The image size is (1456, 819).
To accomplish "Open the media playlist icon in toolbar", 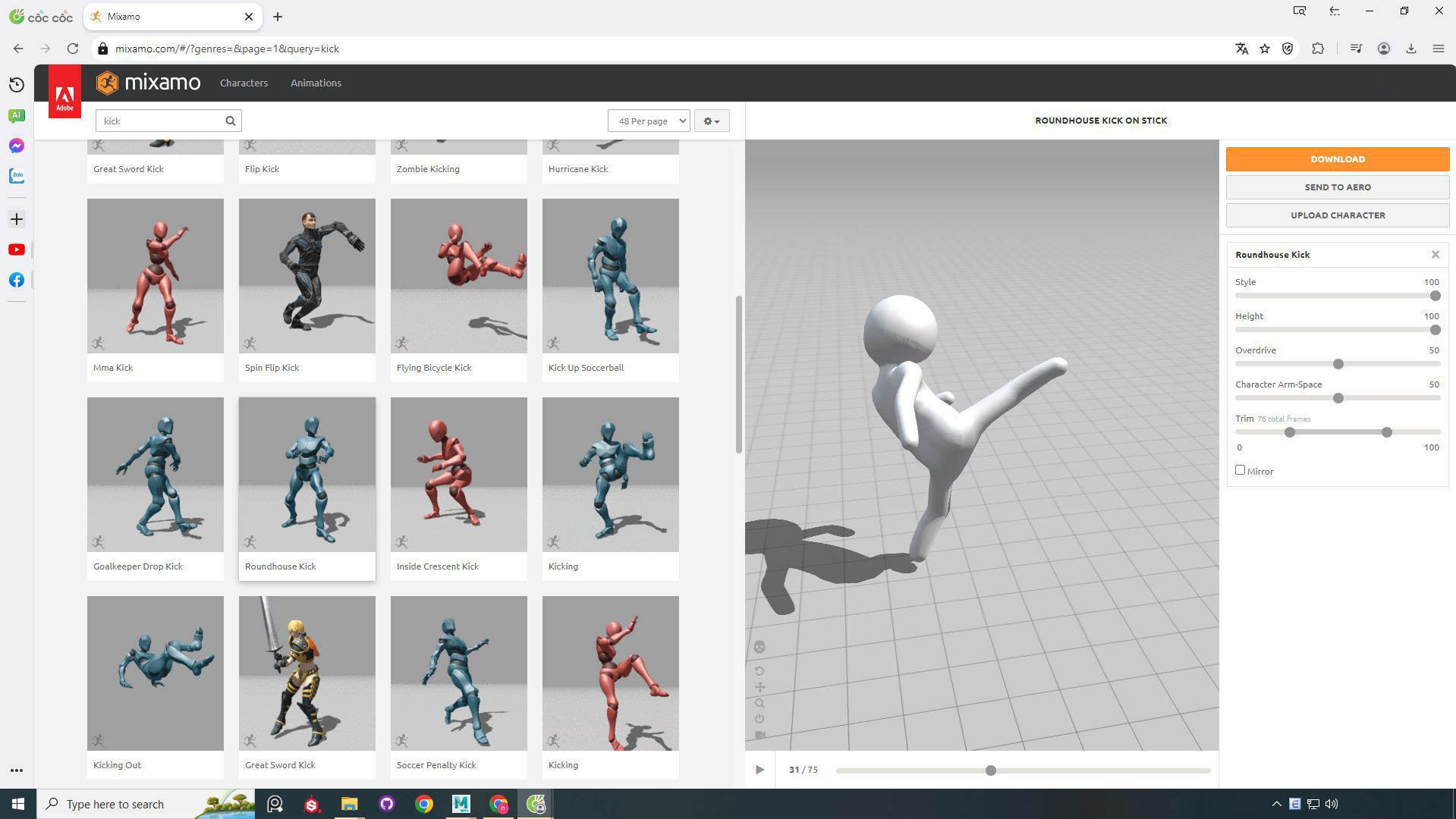I will click(x=1356, y=49).
